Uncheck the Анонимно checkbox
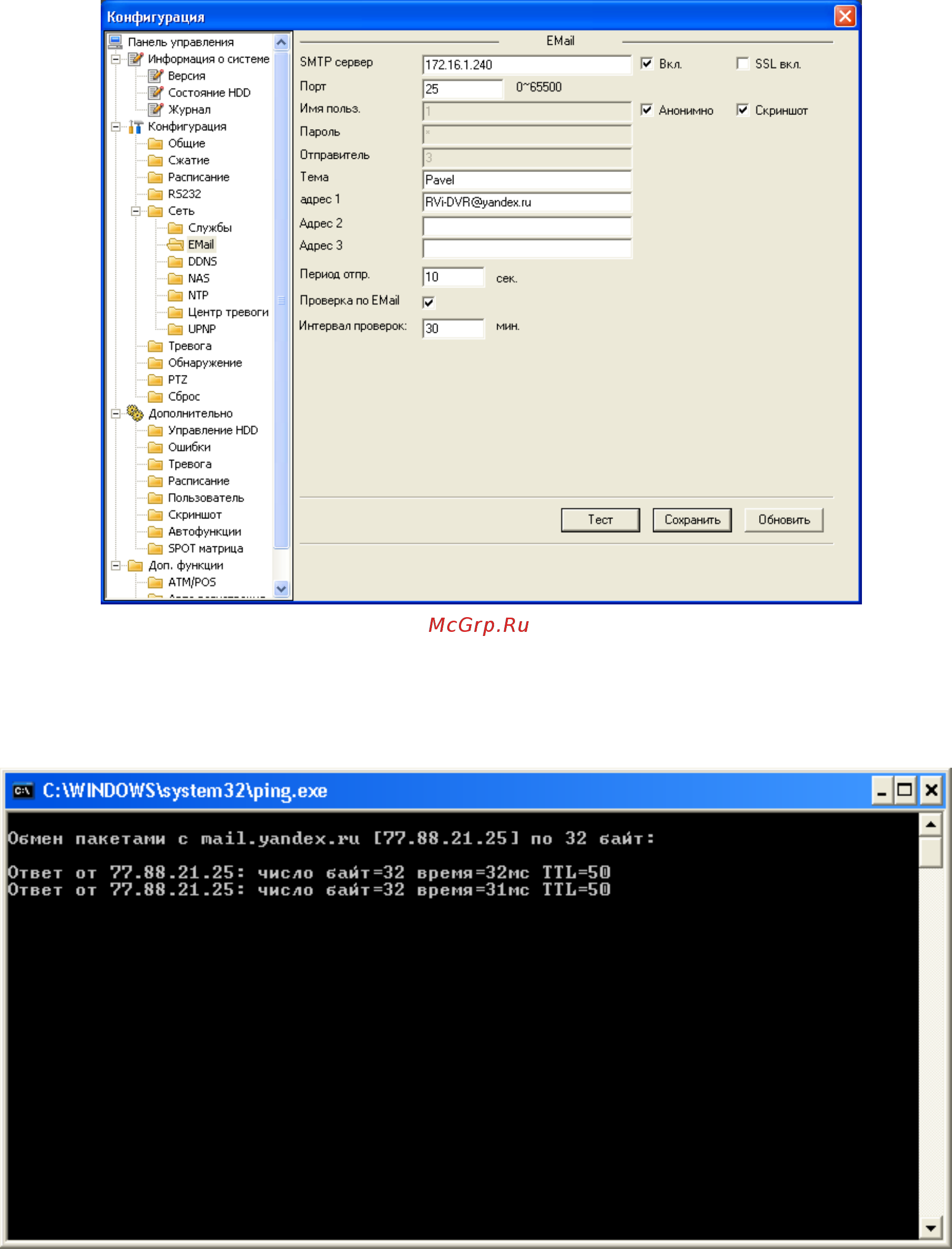The image size is (952, 1249). 647,110
